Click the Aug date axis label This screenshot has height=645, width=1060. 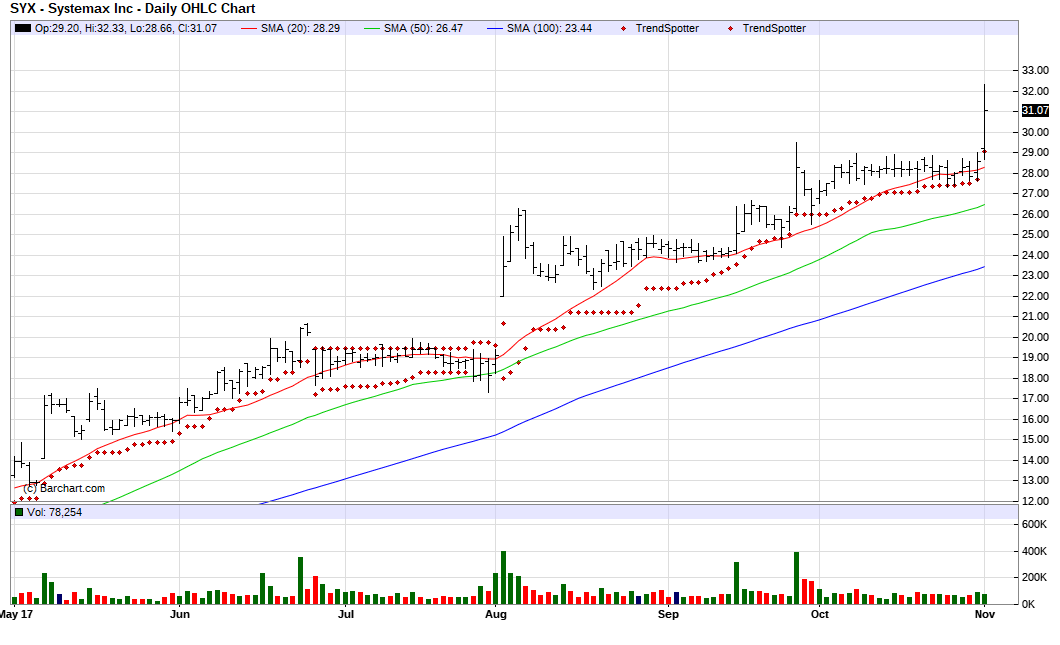coord(496,615)
